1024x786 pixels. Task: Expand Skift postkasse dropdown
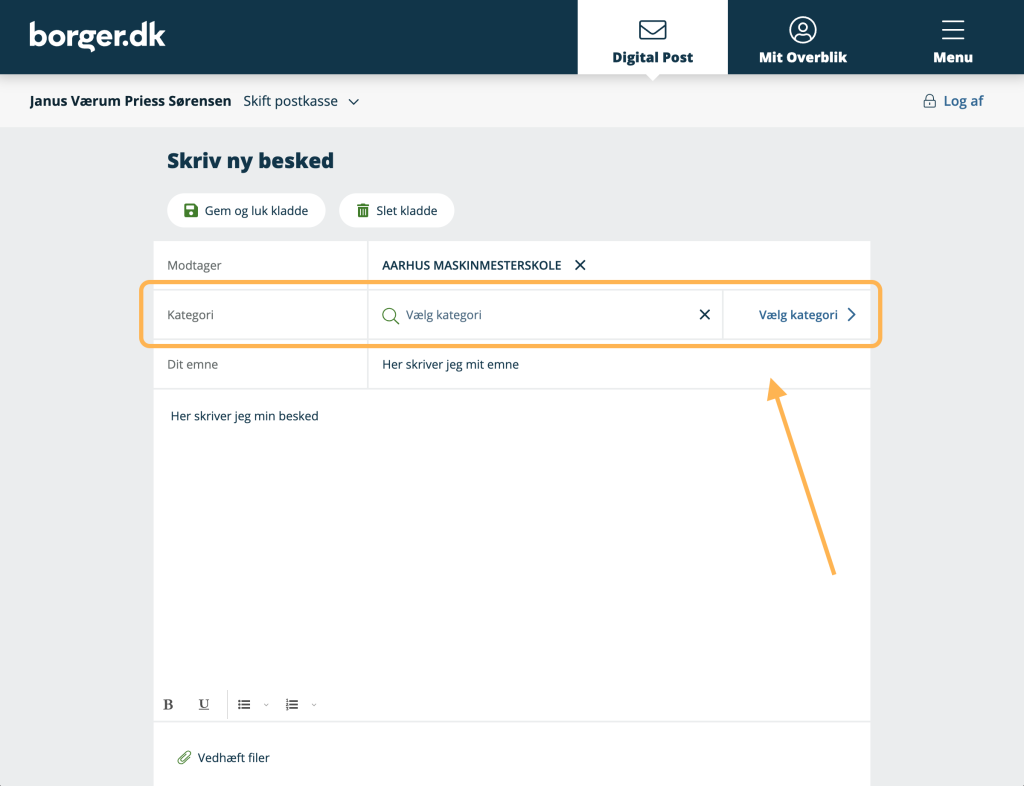click(x=301, y=101)
